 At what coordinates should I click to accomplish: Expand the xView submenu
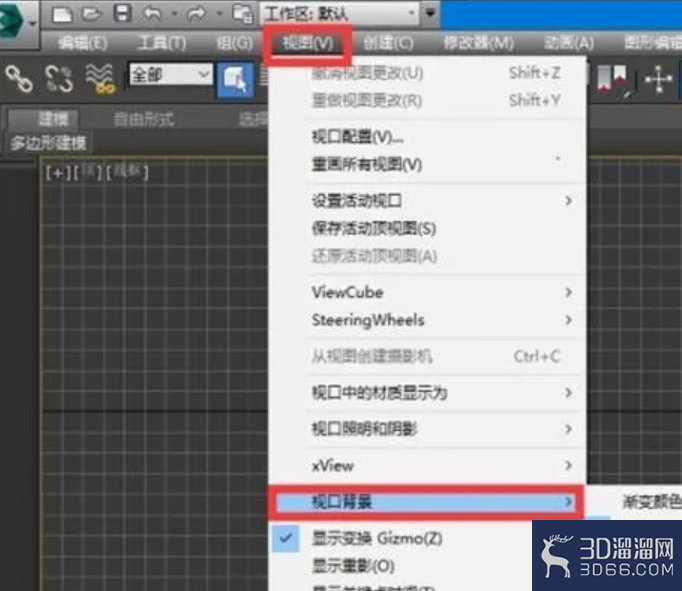[x=427, y=466]
